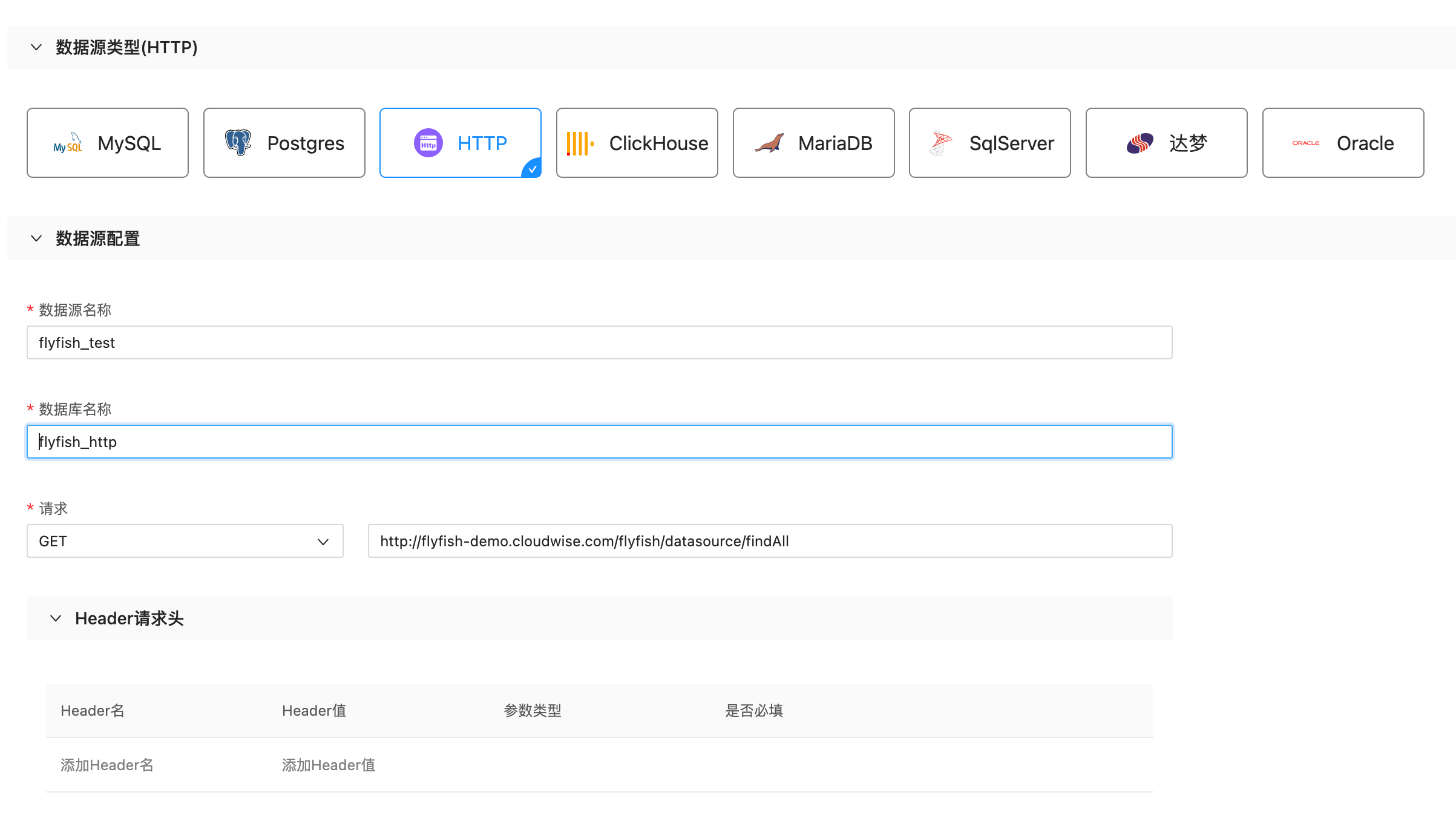Click the 添加Header值 placeholder cell

(x=329, y=765)
